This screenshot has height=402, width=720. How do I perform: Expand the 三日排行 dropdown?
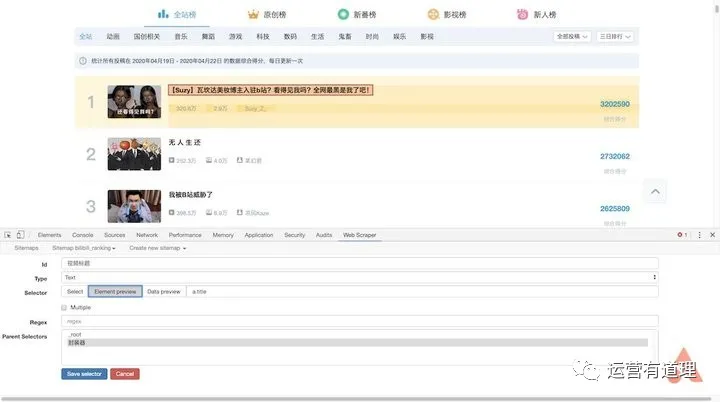(x=615, y=36)
